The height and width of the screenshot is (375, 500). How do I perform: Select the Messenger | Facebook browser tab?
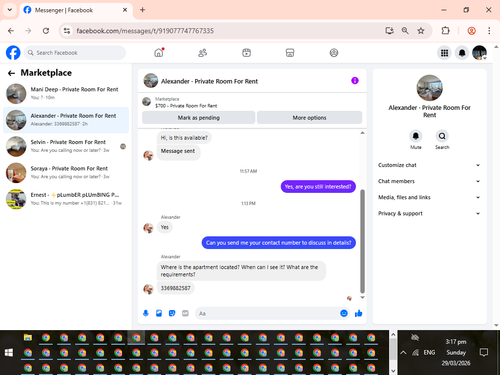(x=76, y=10)
